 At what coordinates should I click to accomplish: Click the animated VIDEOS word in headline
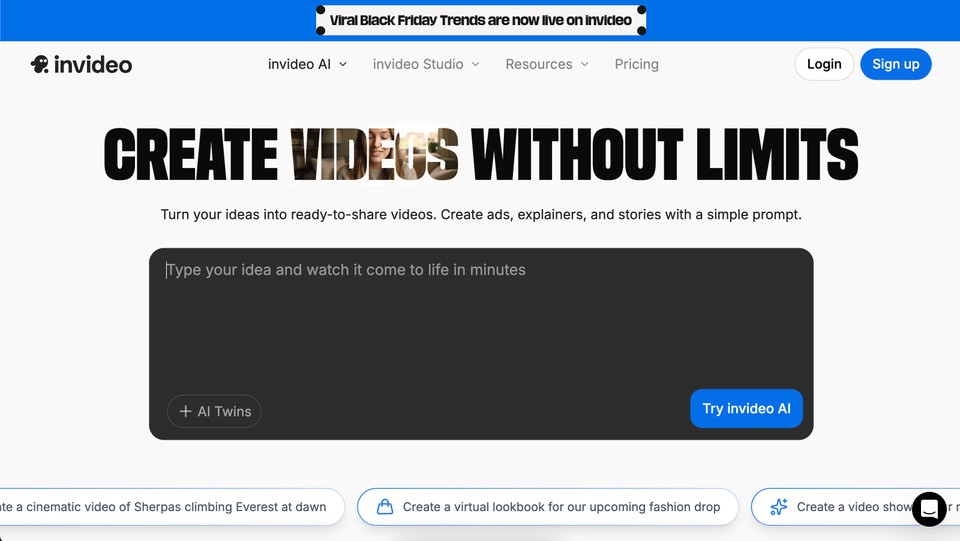(x=375, y=155)
